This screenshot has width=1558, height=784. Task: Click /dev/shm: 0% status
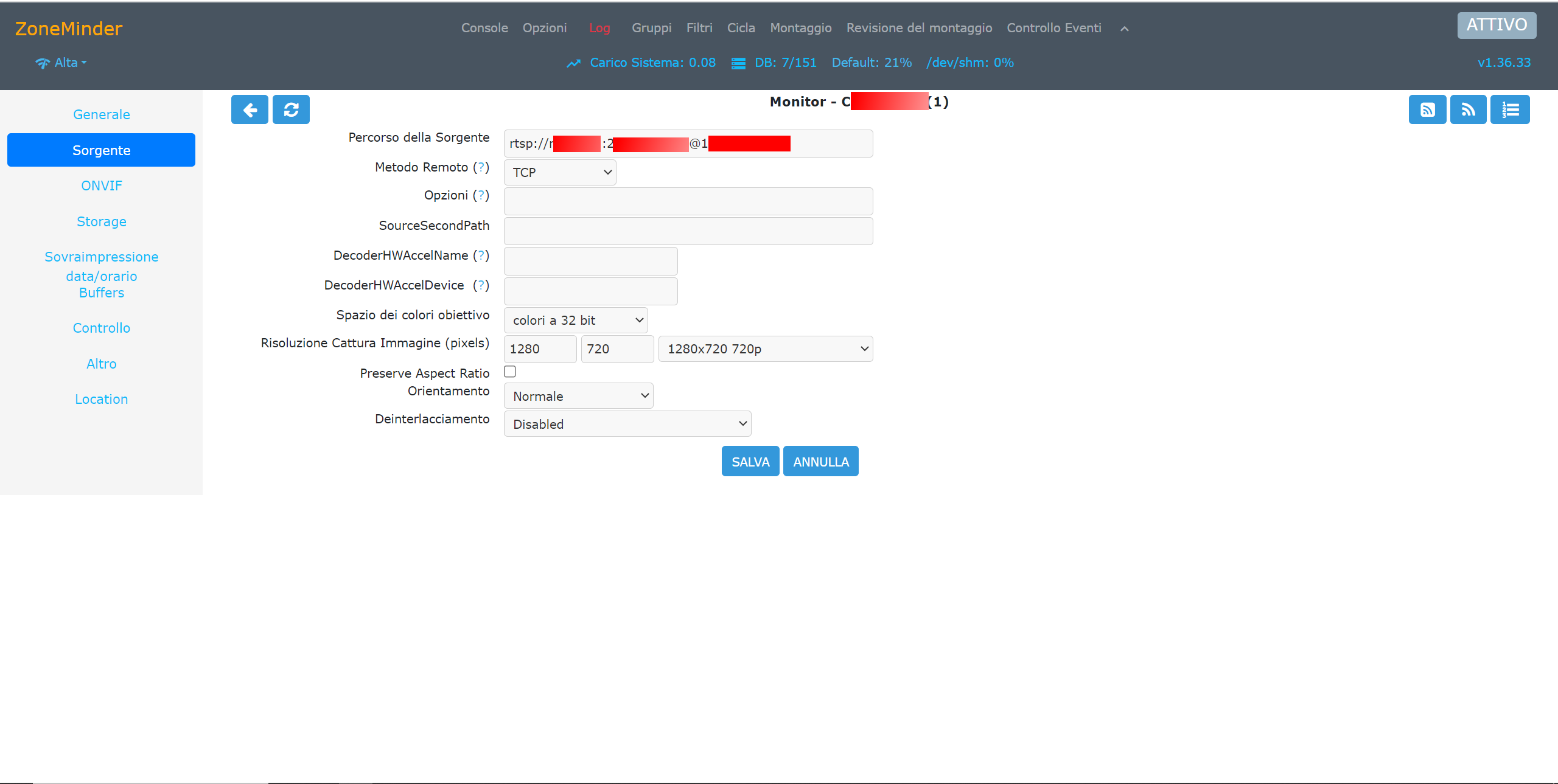(x=970, y=63)
